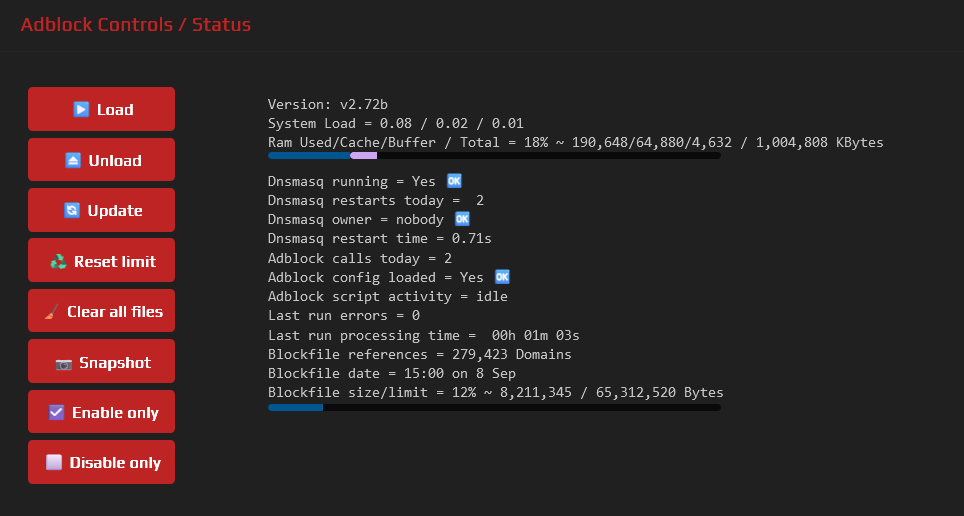The height and width of the screenshot is (516, 964).
Task: Click the RAM usage progress bar
Action: coord(494,156)
